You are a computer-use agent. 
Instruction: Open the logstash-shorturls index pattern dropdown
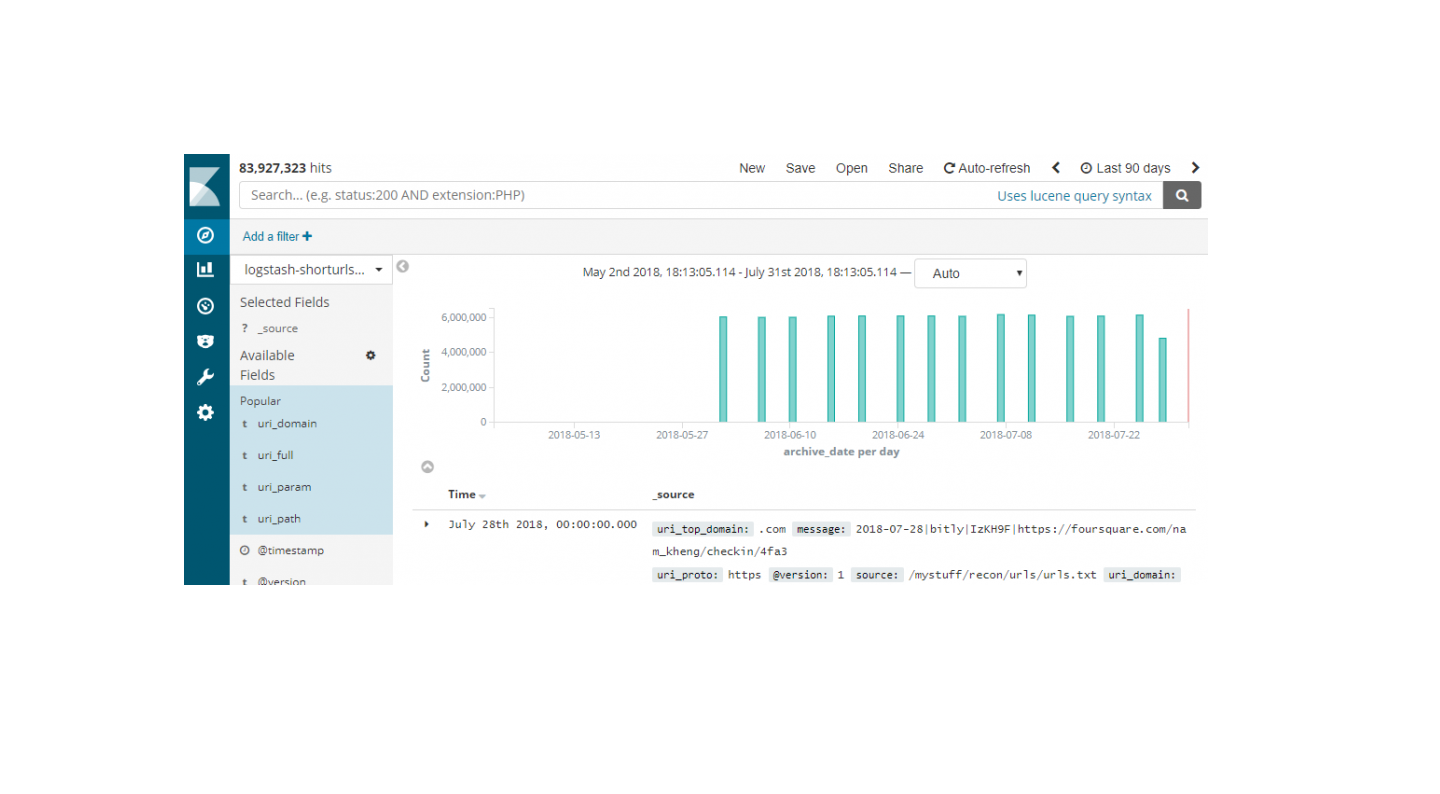tap(311, 270)
